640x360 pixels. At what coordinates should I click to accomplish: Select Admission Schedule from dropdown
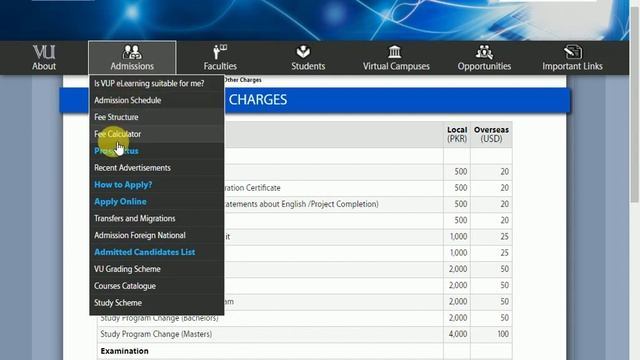point(127,100)
